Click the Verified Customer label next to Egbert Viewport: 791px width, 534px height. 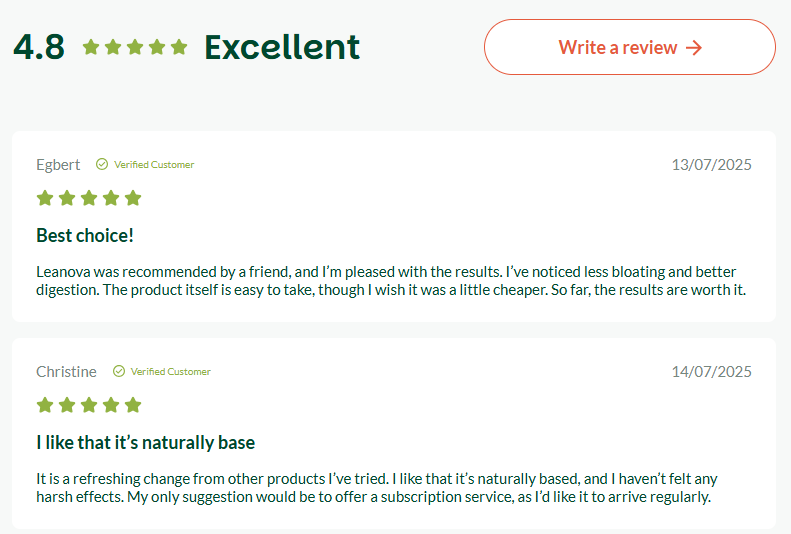154,165
